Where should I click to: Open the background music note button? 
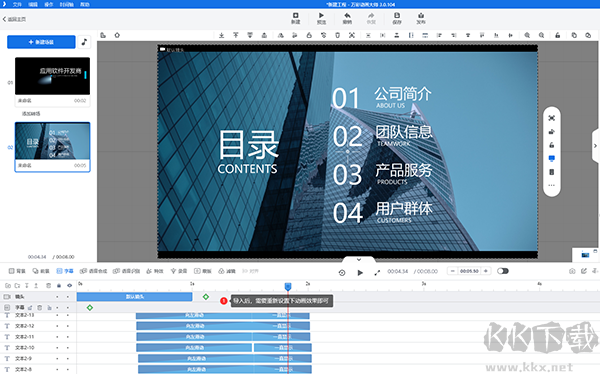(84, 42)
